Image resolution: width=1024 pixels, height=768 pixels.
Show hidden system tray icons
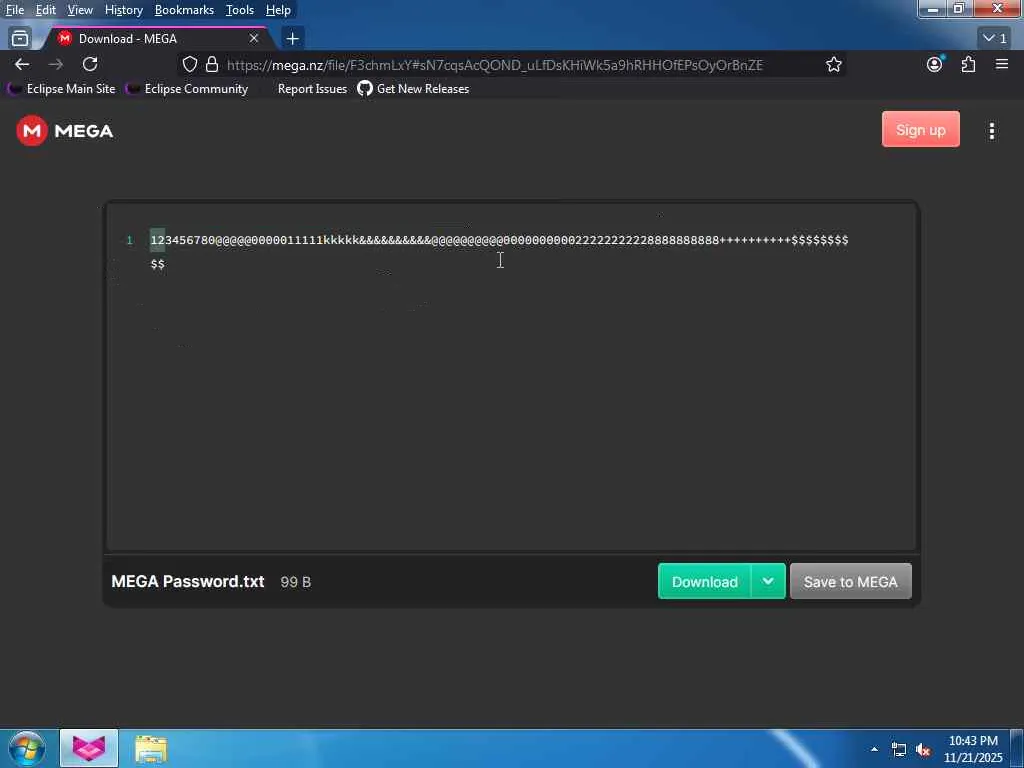tap(874, 749)
